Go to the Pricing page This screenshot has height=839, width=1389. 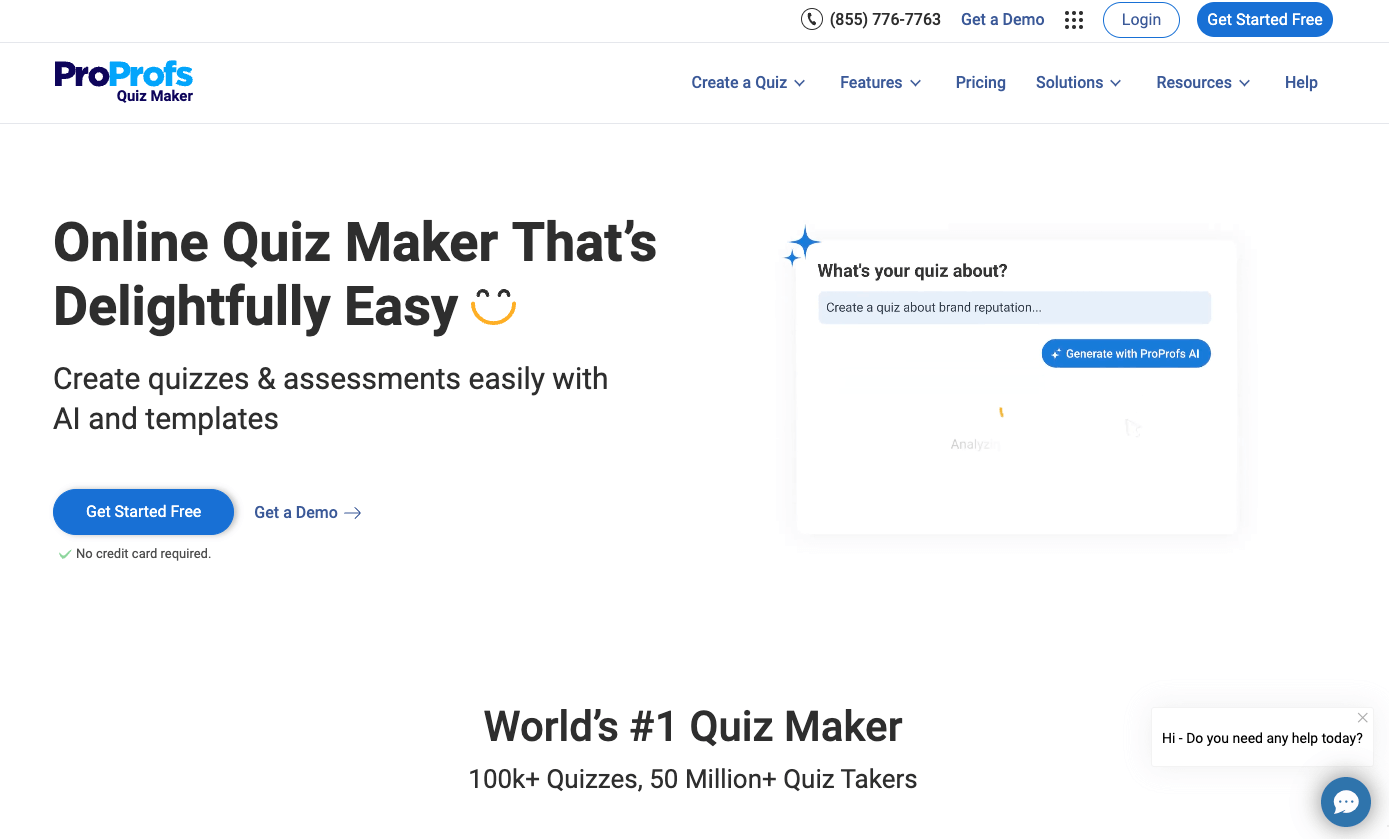(x=980, y=83)
